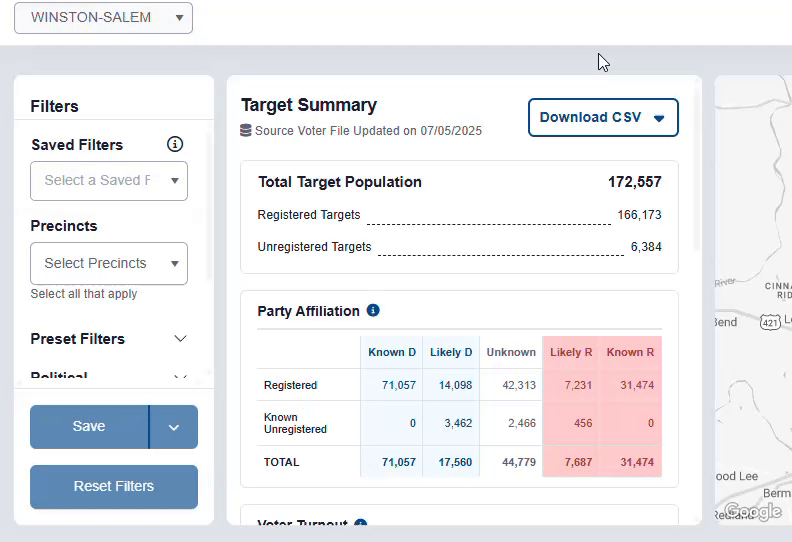Screen dimensions: 792x542
Task: Select the Total Target Population value 172,557
Action: (x=634, y=182)
